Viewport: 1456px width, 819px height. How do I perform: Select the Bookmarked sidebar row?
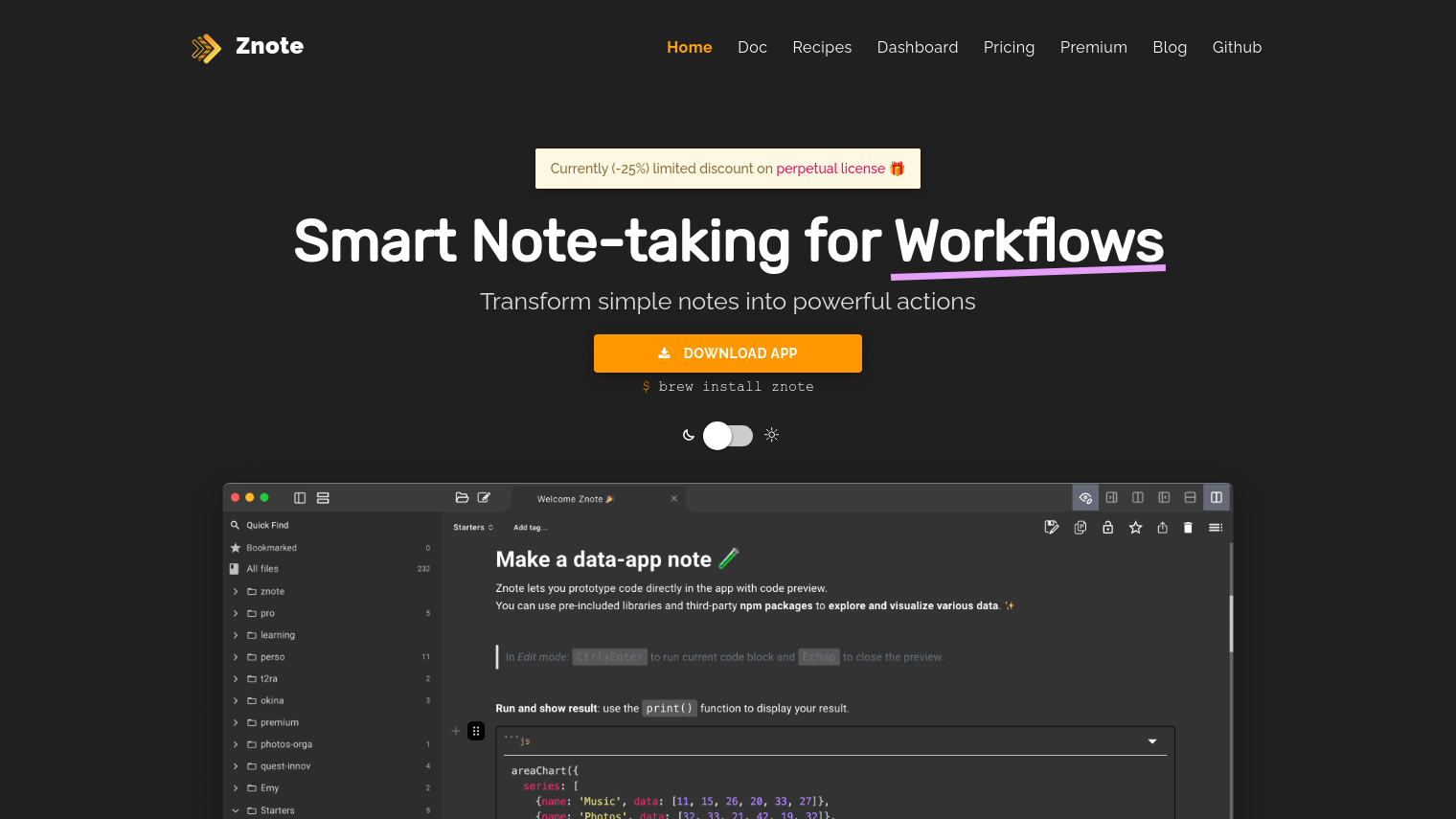[330, 548]
